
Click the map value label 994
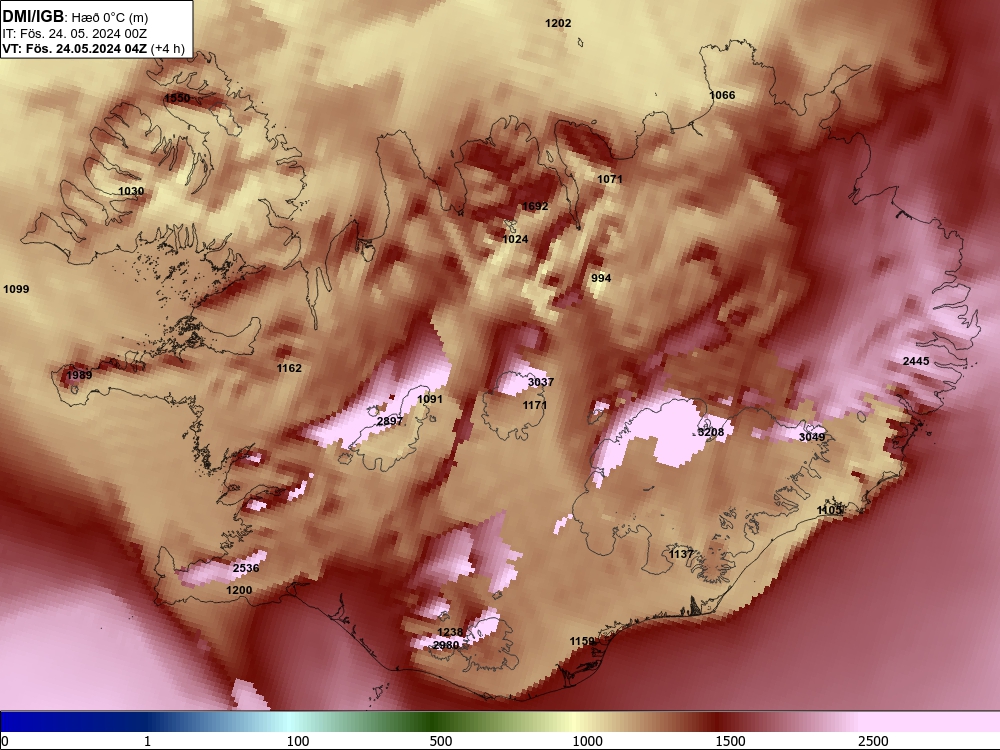(x=601, y=278)
